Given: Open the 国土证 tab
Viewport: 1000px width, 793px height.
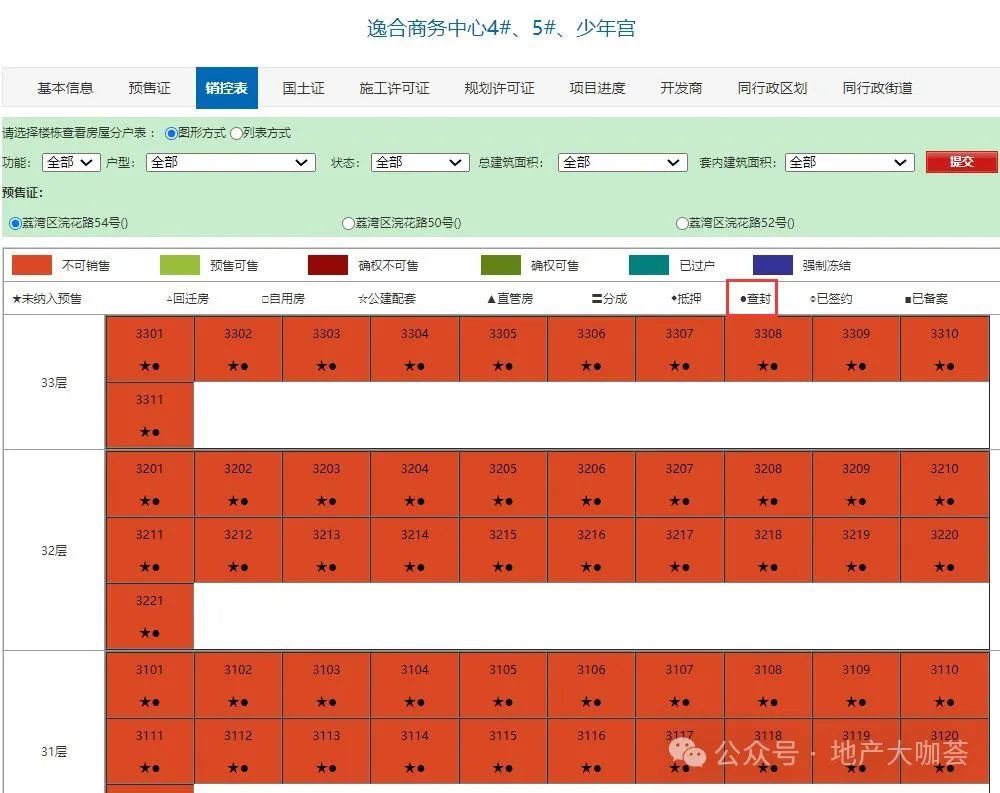Looking at the screenshot, I should pyautogui.click(x=304, y=88).
